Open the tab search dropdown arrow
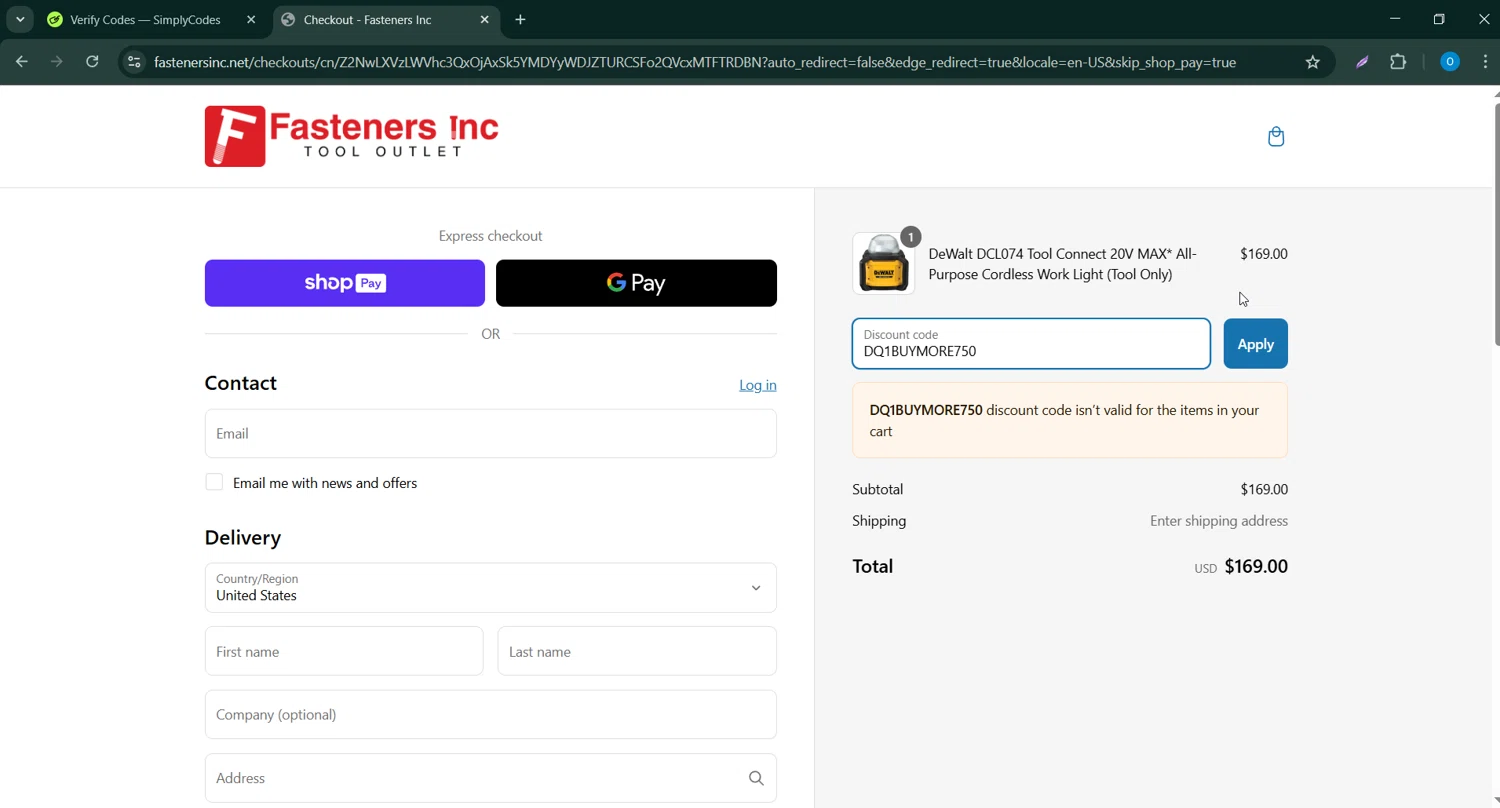This screenshot has width=1500, height=808. [x=20, y=19]
